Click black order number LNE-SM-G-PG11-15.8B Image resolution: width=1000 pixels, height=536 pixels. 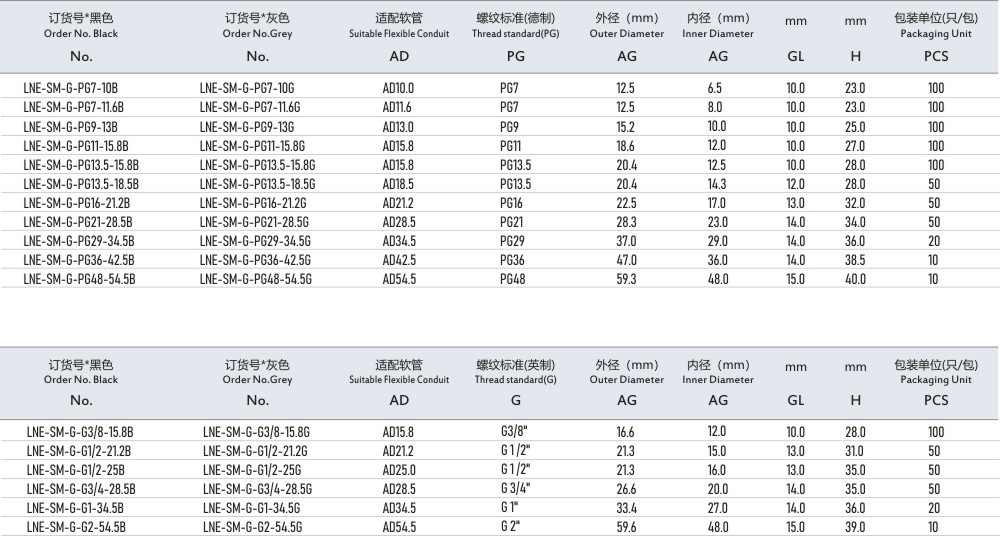coord(75,146)
